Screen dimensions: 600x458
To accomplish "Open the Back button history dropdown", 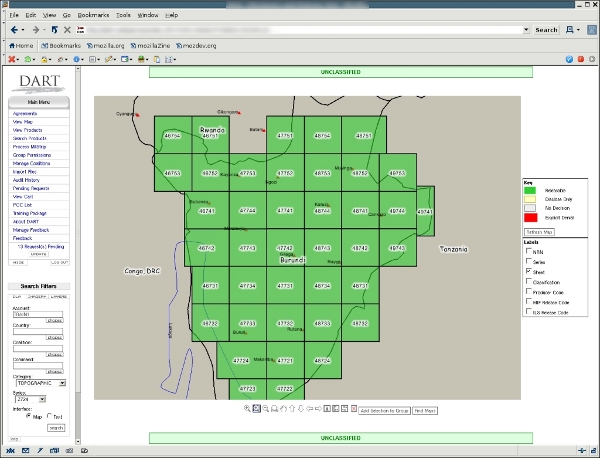I will coord(23,30).
